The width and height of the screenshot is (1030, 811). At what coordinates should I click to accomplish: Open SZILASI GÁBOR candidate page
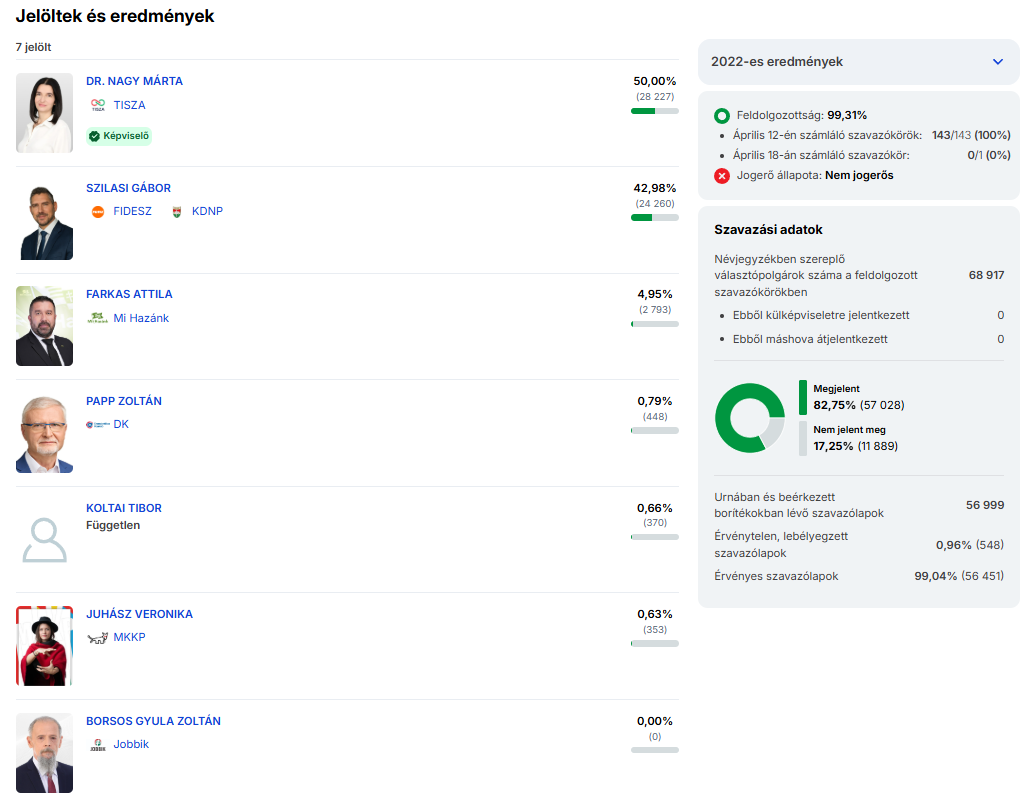click(128, 188)
